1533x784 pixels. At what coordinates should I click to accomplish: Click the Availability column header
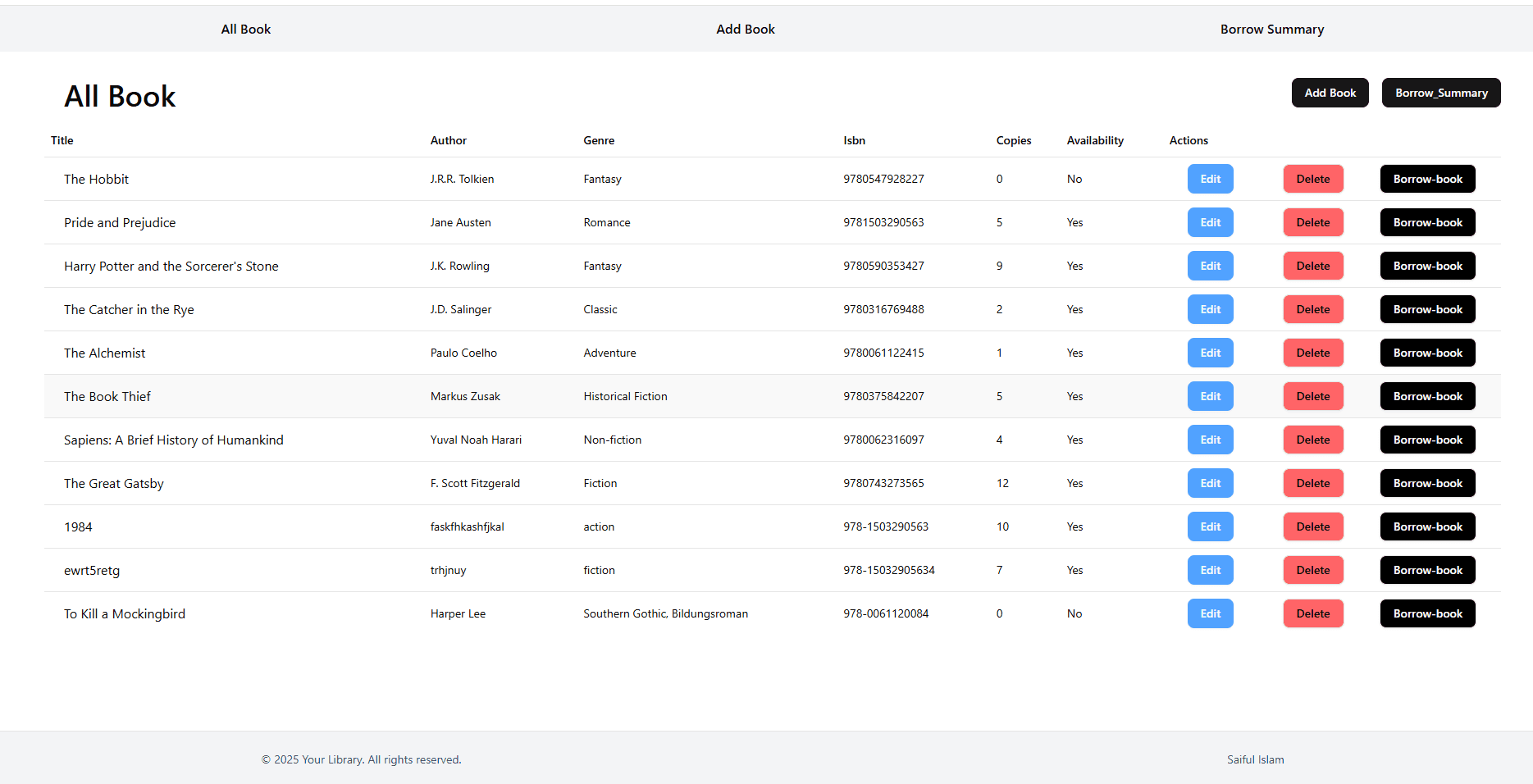pos(1095,140)
